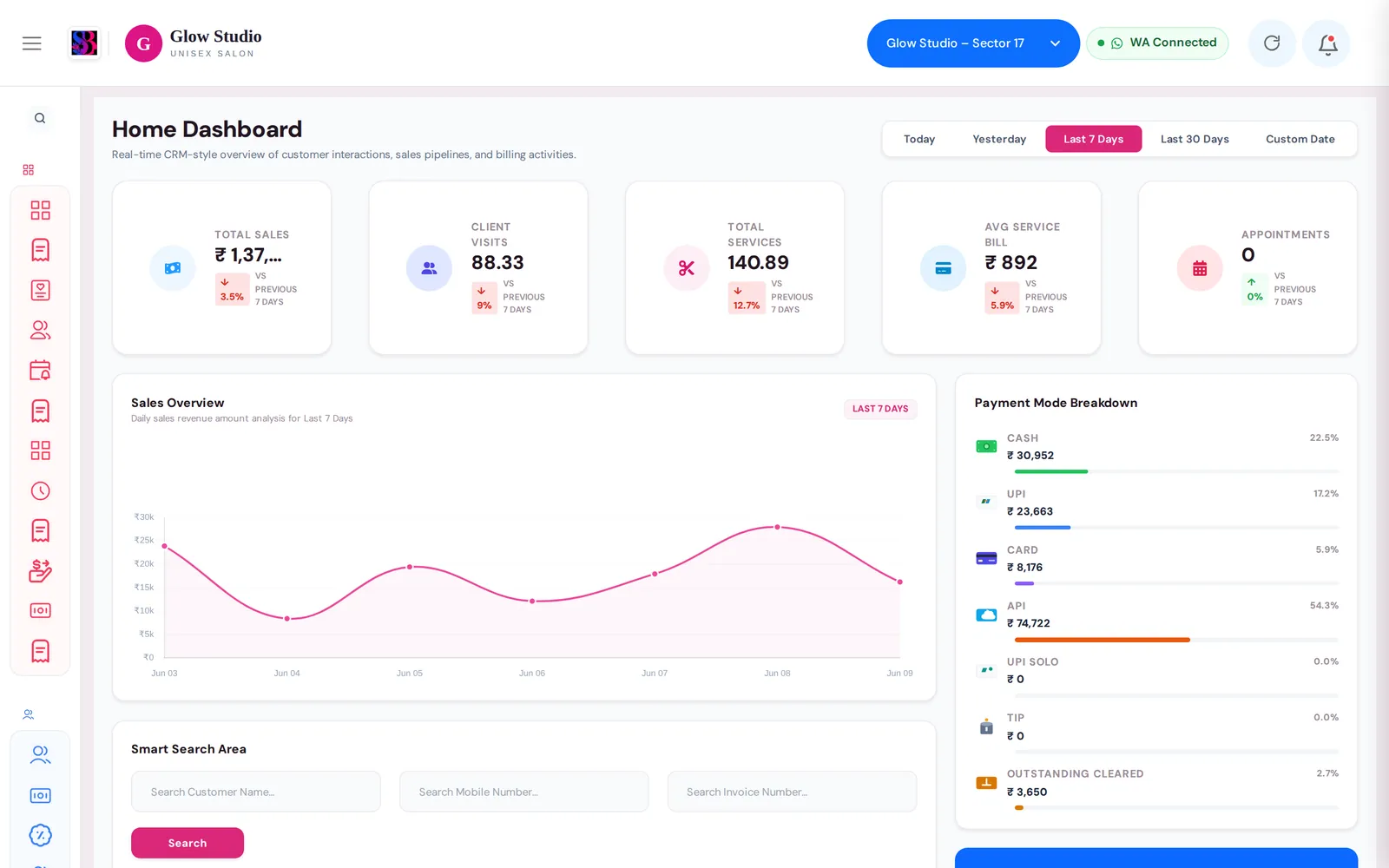
Task: Click the cash icon on Total Sales card
Action: pyautogui.click(x=173, y=268)
